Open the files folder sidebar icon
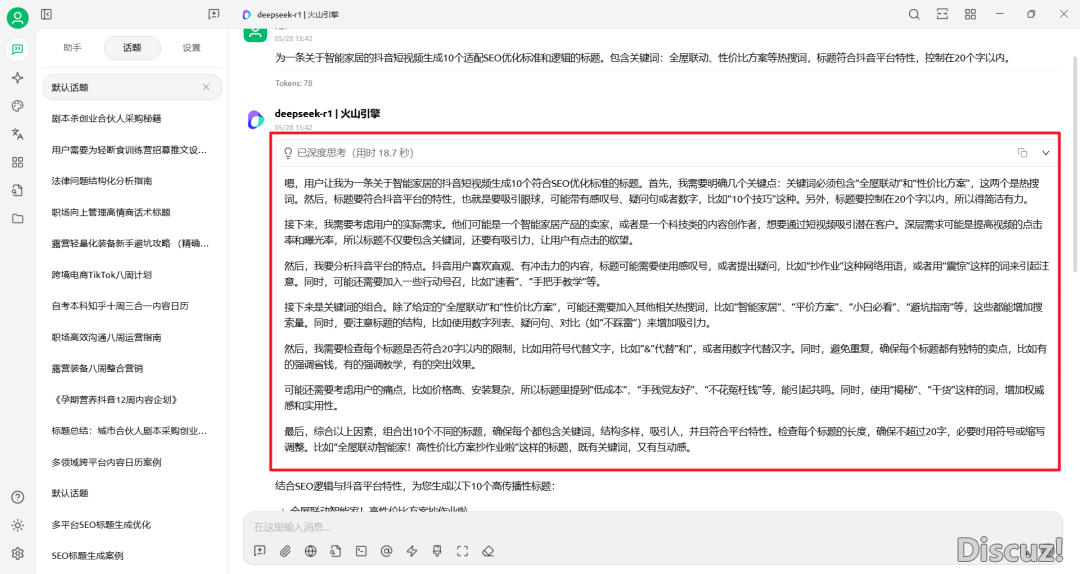This screenshot has height=574, width=1080. click(18, 218)
